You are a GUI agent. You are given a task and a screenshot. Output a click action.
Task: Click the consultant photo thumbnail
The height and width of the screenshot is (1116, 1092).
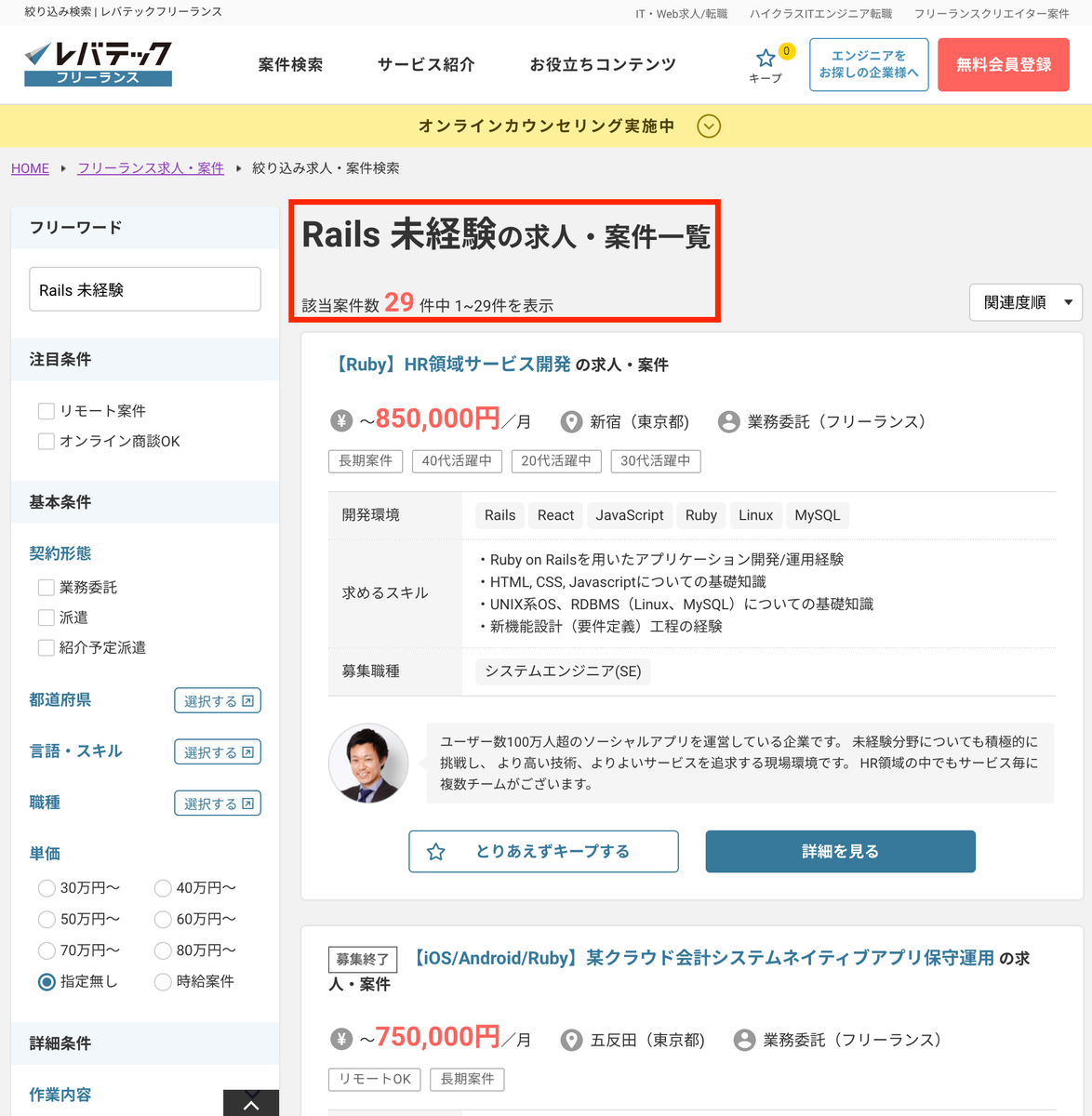pos(368,764)
